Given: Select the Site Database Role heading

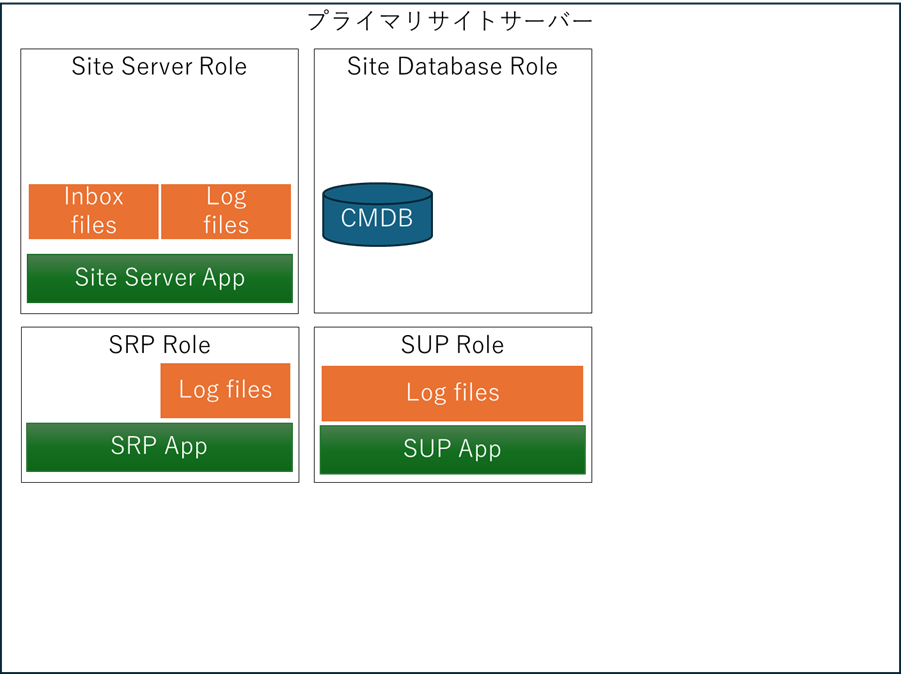Looking at the screenshot, I should [452, 66].
